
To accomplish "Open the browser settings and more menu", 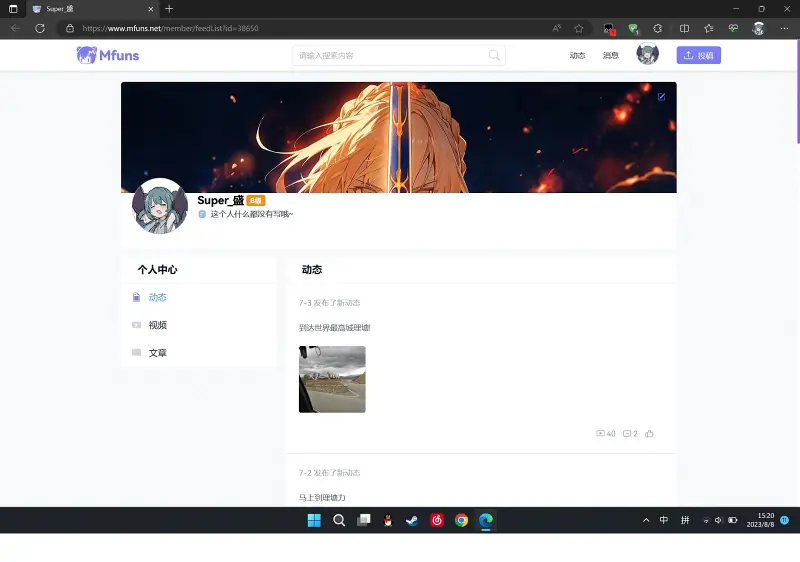I will 784,29.
